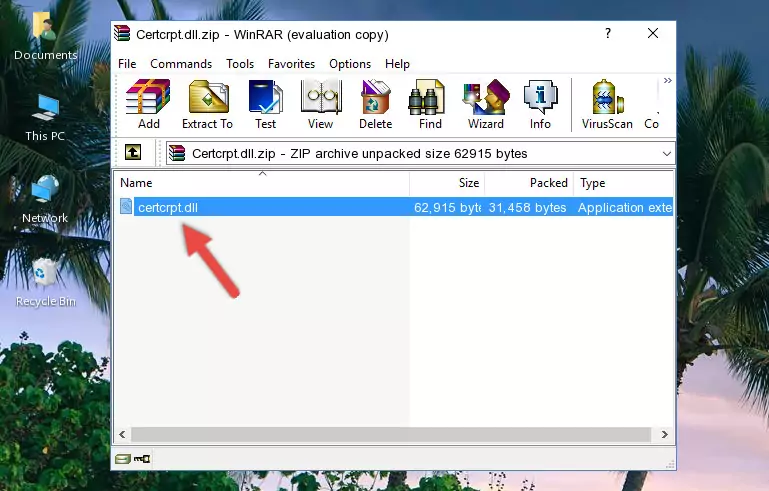Click the certcrpt.dll file icon
The image size is (769, 491).
[x=126, y=207]
